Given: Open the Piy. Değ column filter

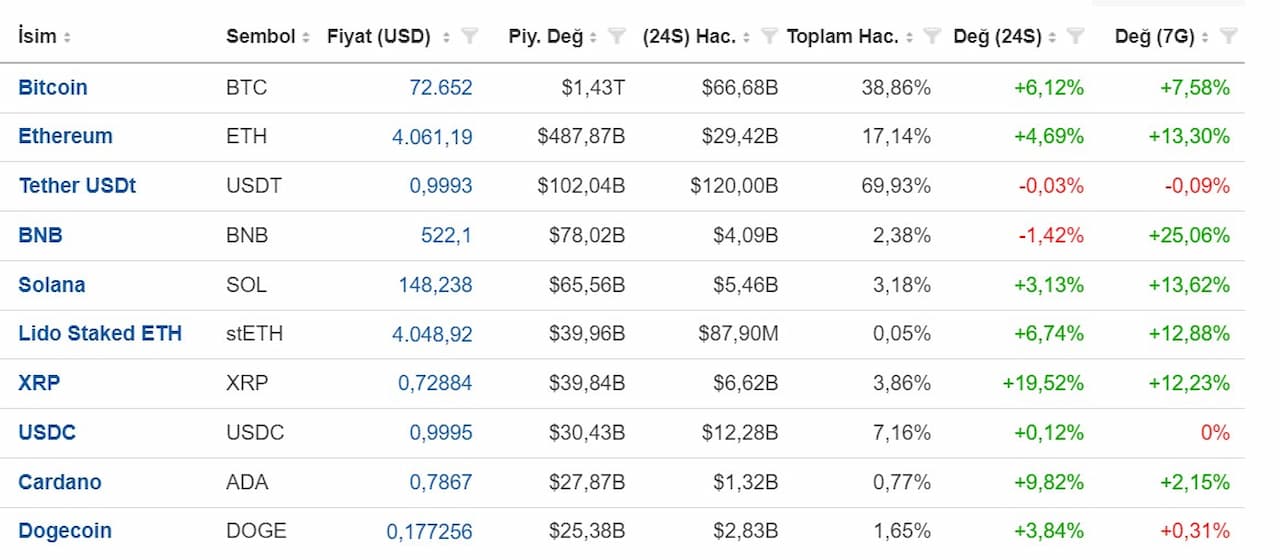Looking at the screenshot, I should click(617, 37).
